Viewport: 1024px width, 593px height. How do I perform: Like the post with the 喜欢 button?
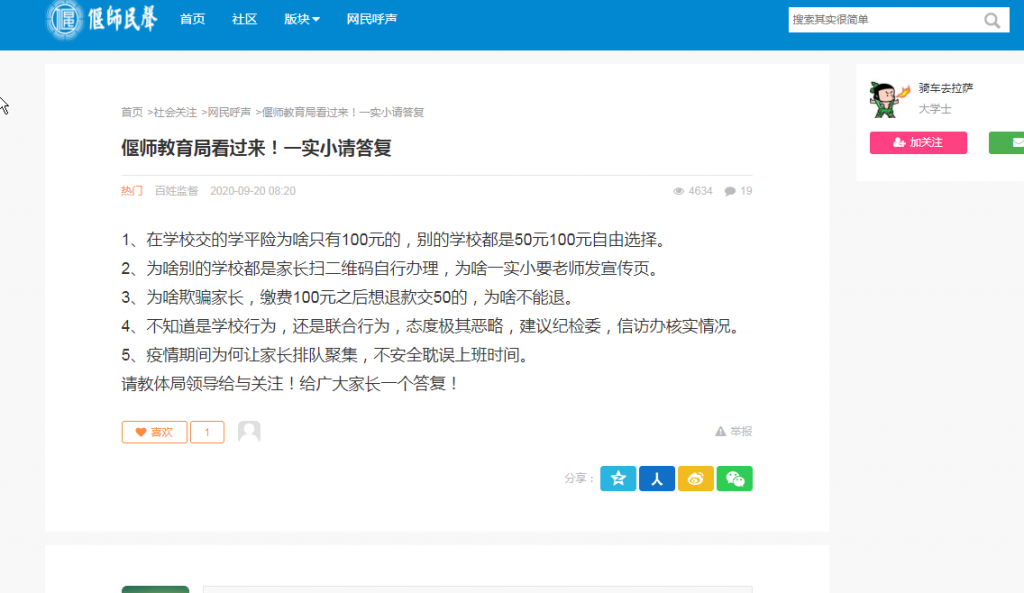tap(154, 432)
